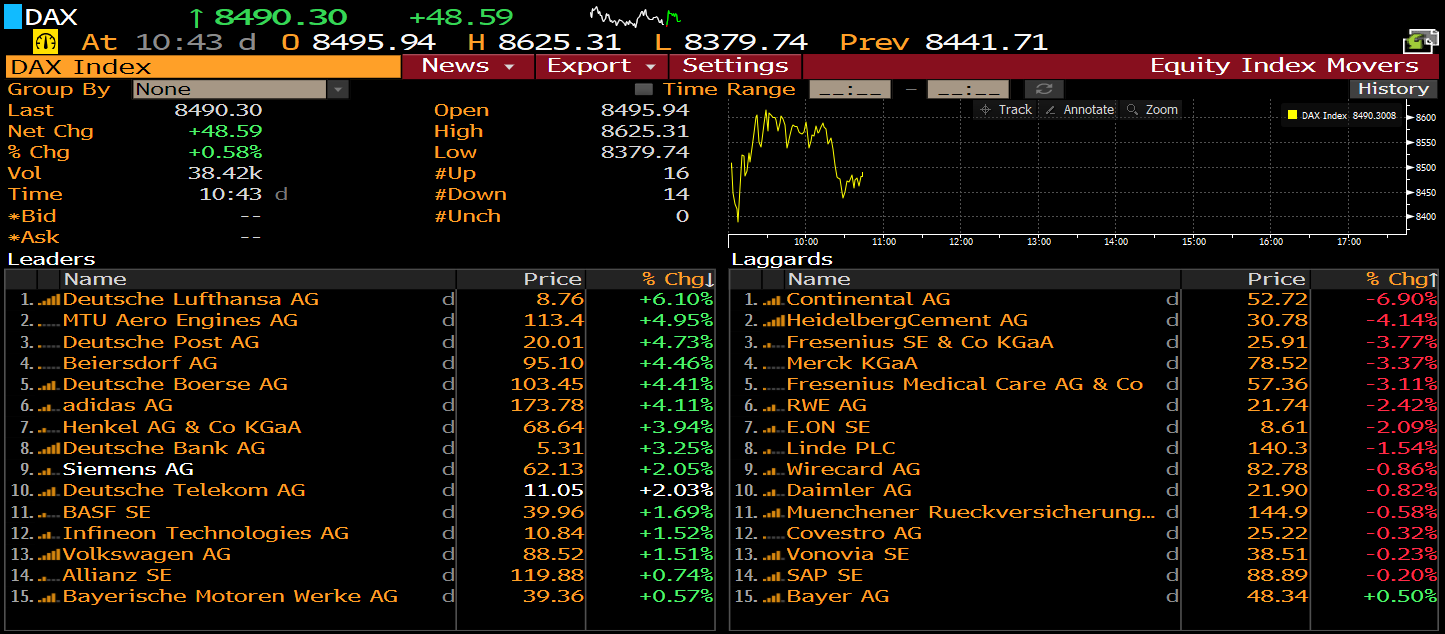Viewport: 1445px width, 634px height.
Task: Click the volume bars icon for Wirecard AG
Action: (x=773, y=470)
